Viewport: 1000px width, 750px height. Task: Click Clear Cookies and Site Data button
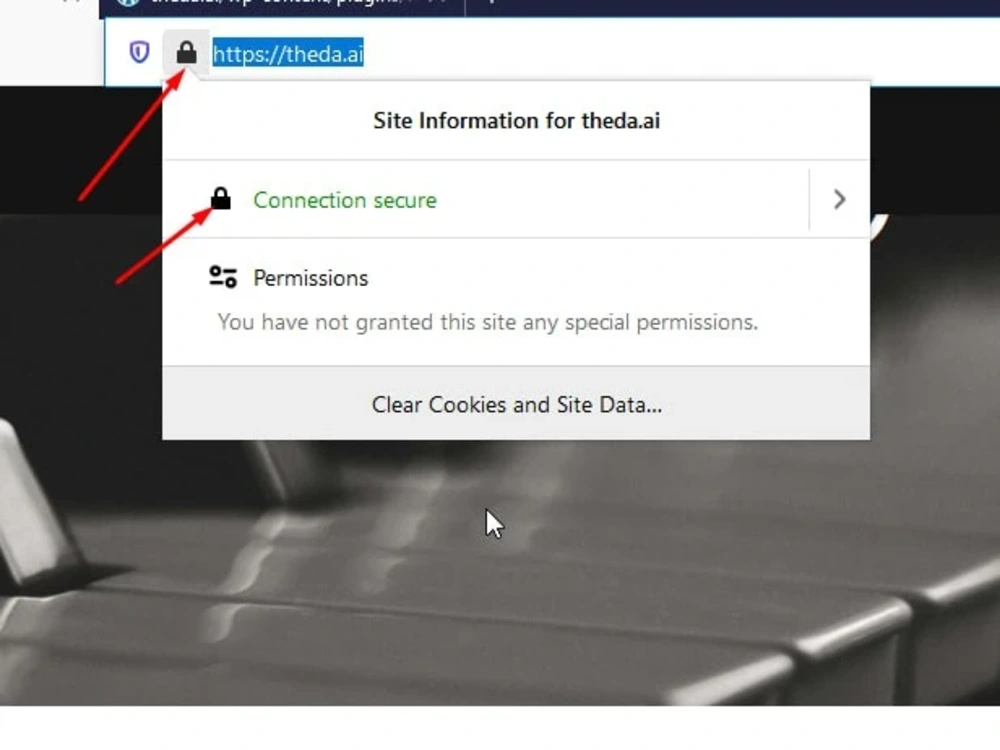(516, 404)
